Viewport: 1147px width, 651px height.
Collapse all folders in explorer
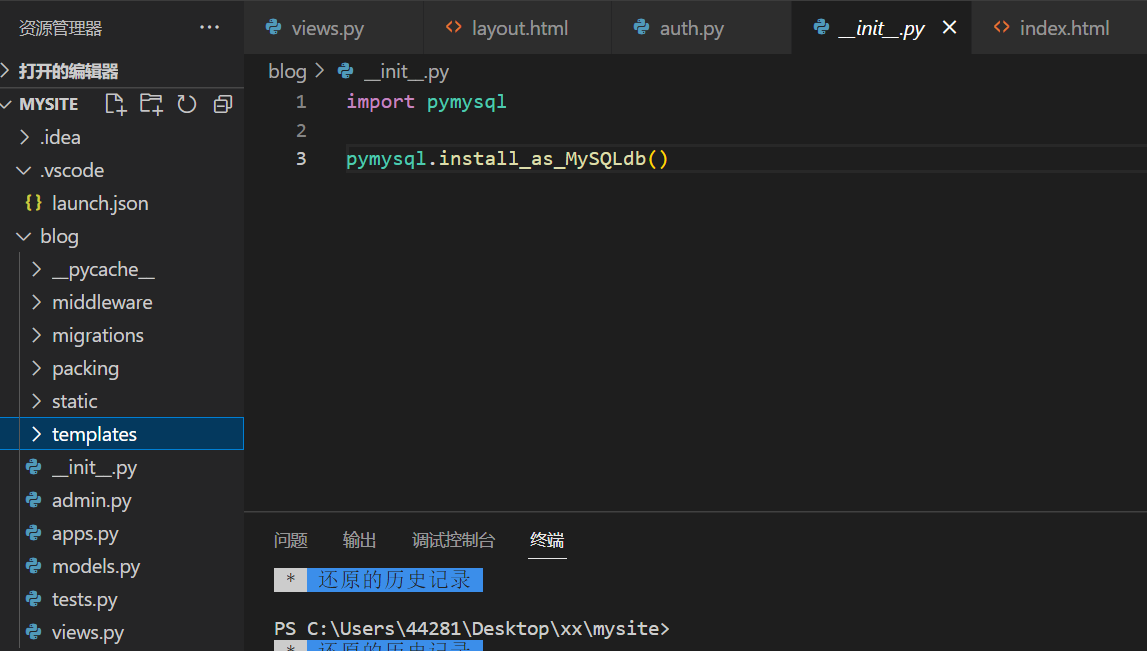click(222, 104)
